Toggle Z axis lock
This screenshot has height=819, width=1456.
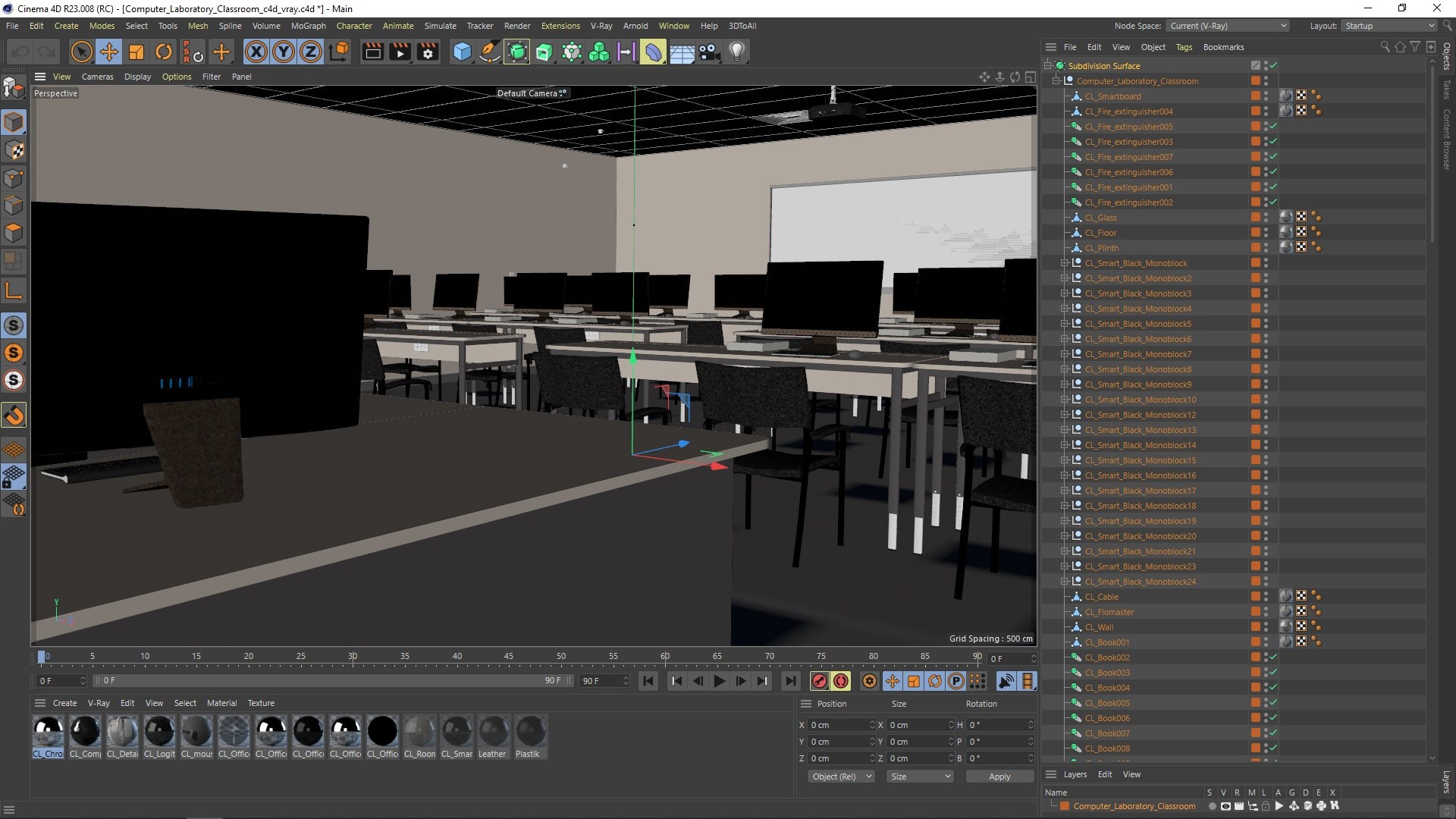point(311,52)
